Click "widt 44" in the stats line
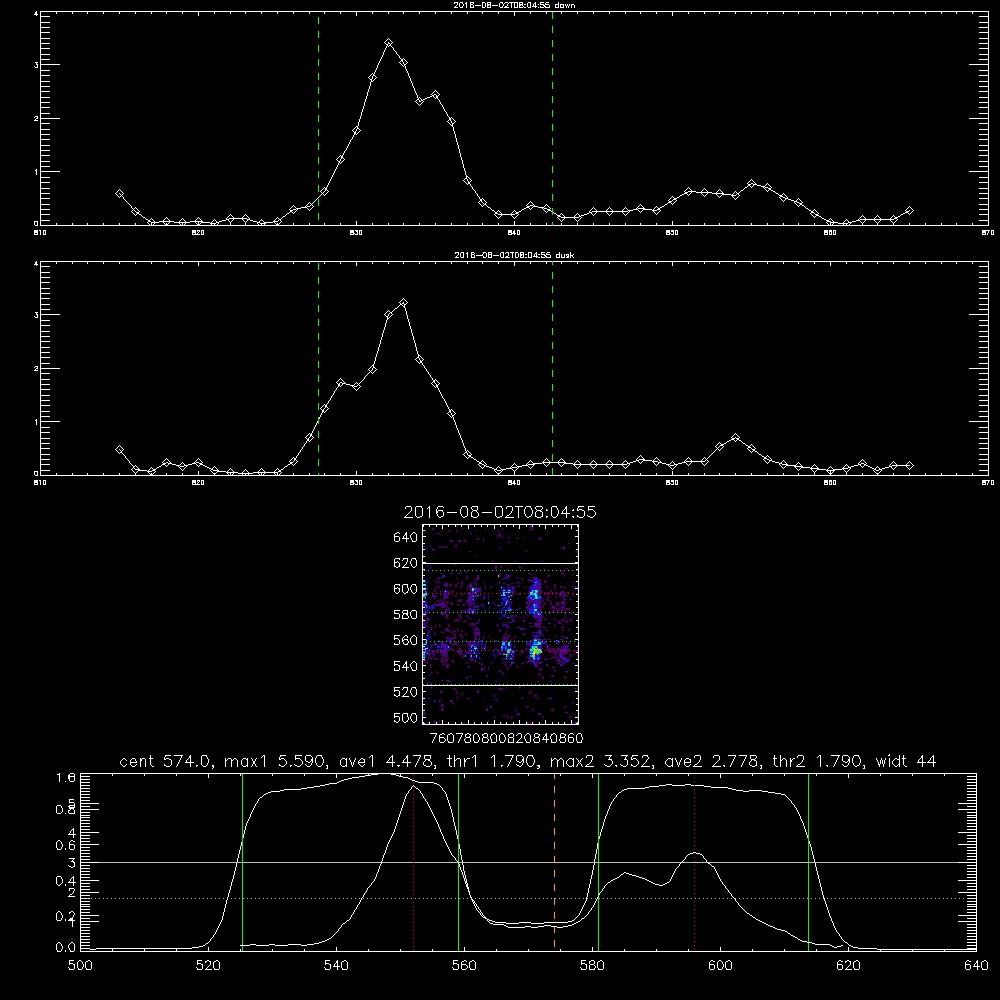The height and width of the screenshot is (1000, 1000). (x=906, y=761)
